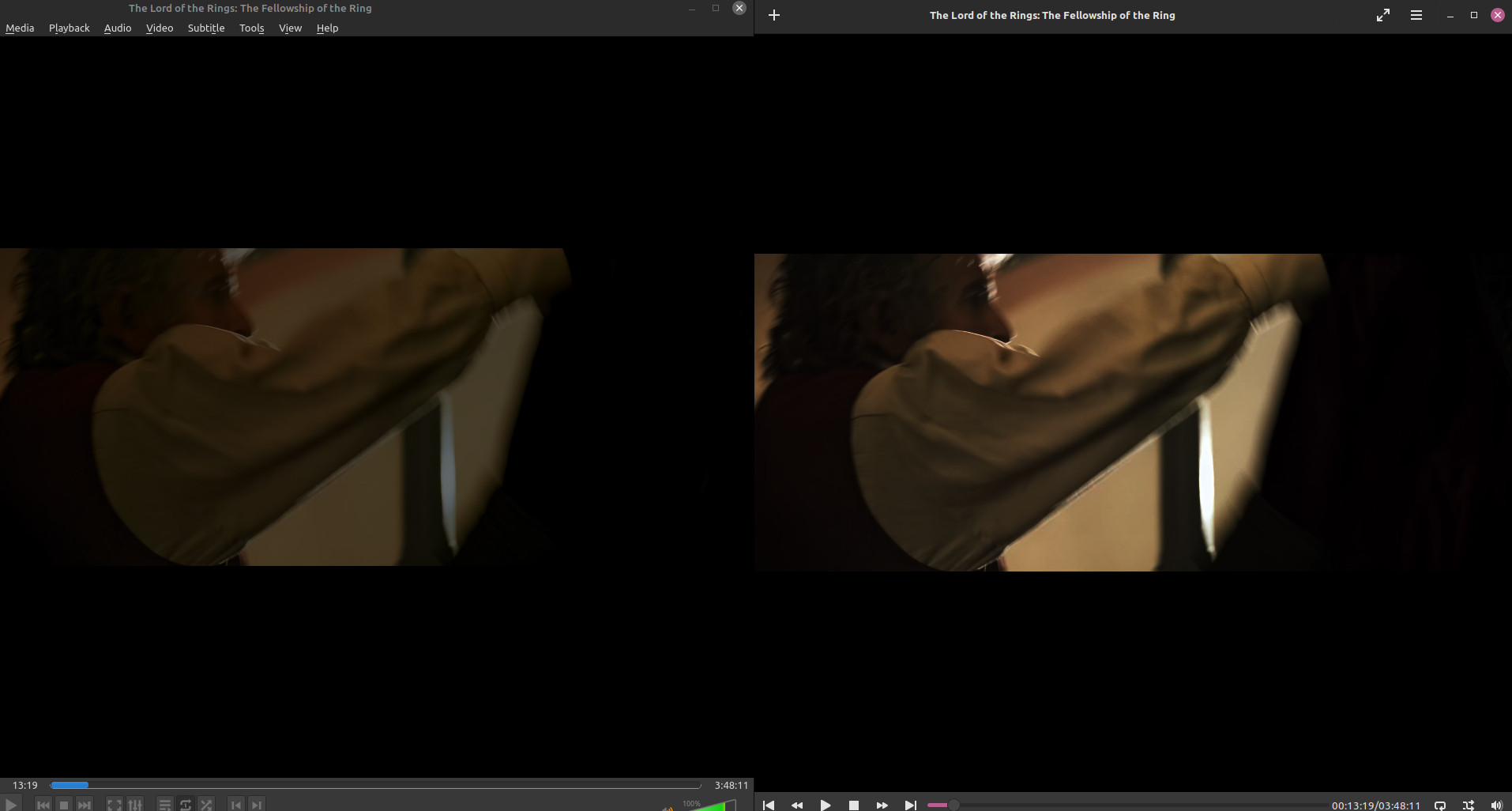Go to previous track in right player
Image resolution: width=1512 pixels, height=811 pixels.
[769, 805]
